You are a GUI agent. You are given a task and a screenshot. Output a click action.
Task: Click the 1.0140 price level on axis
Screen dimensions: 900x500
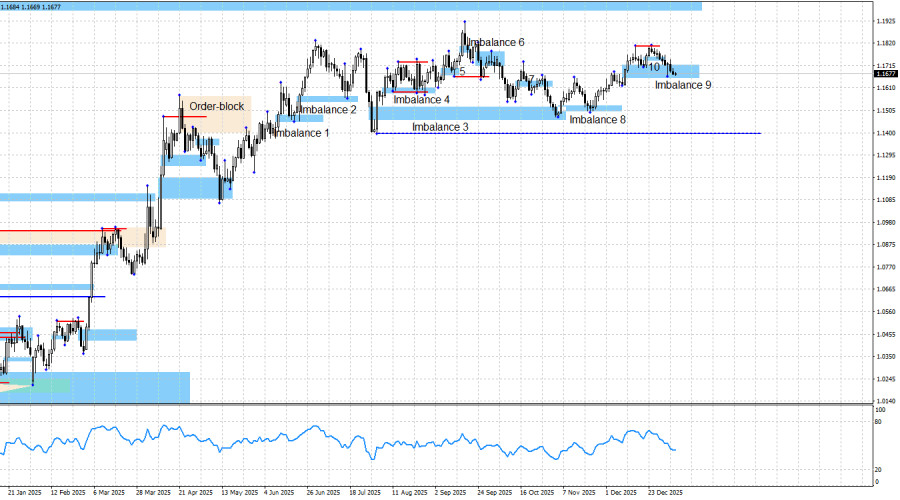coord(885,400)
